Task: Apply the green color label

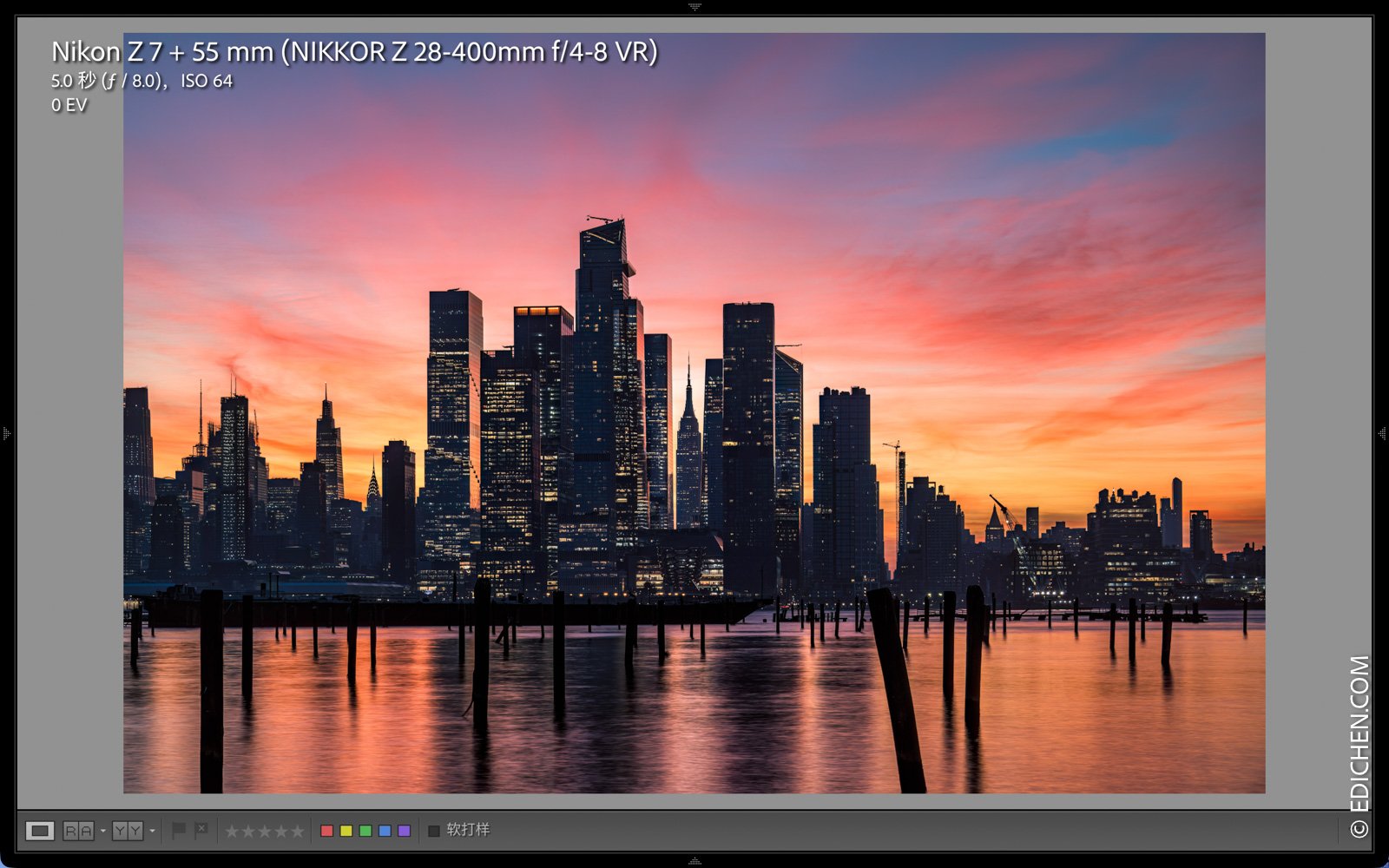Action: (x=365, y=831)
